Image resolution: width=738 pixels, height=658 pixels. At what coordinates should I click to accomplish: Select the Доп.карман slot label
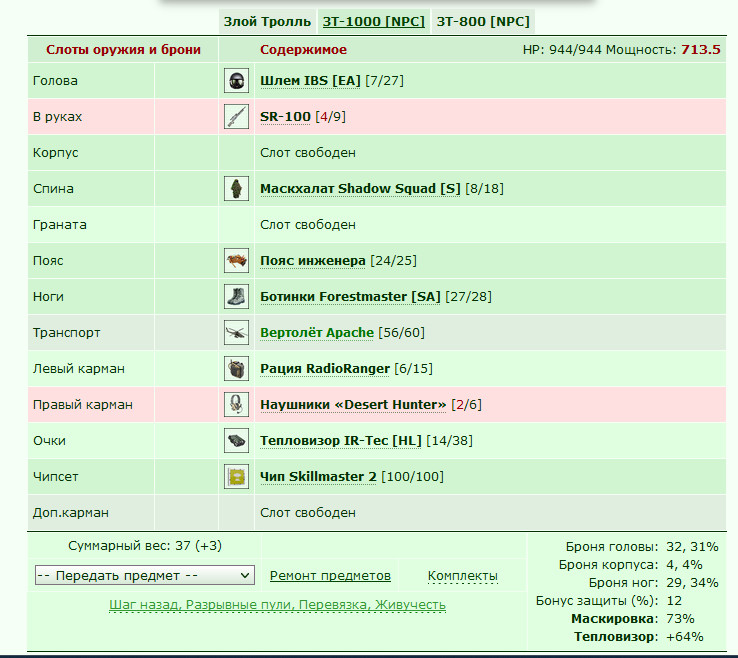click(x=71, y=513)
